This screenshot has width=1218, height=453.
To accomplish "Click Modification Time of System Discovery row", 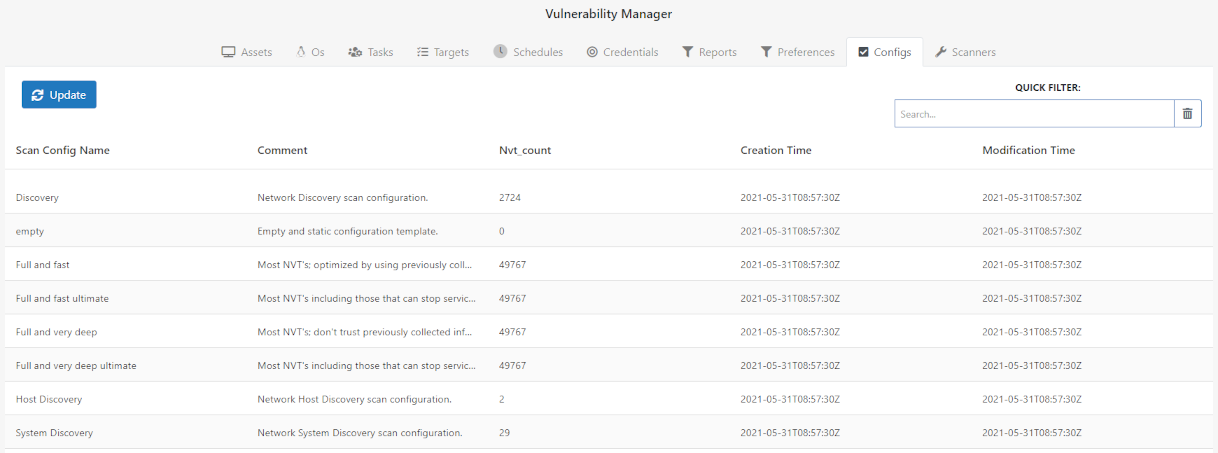I will pos(1032,433).
